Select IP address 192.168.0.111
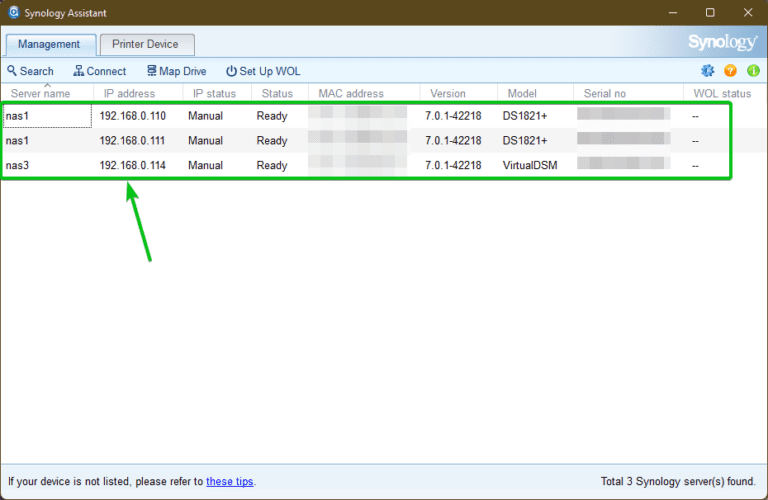Image resolution: width=768 pixels, height=500 pixels. (x=133, y=141)
